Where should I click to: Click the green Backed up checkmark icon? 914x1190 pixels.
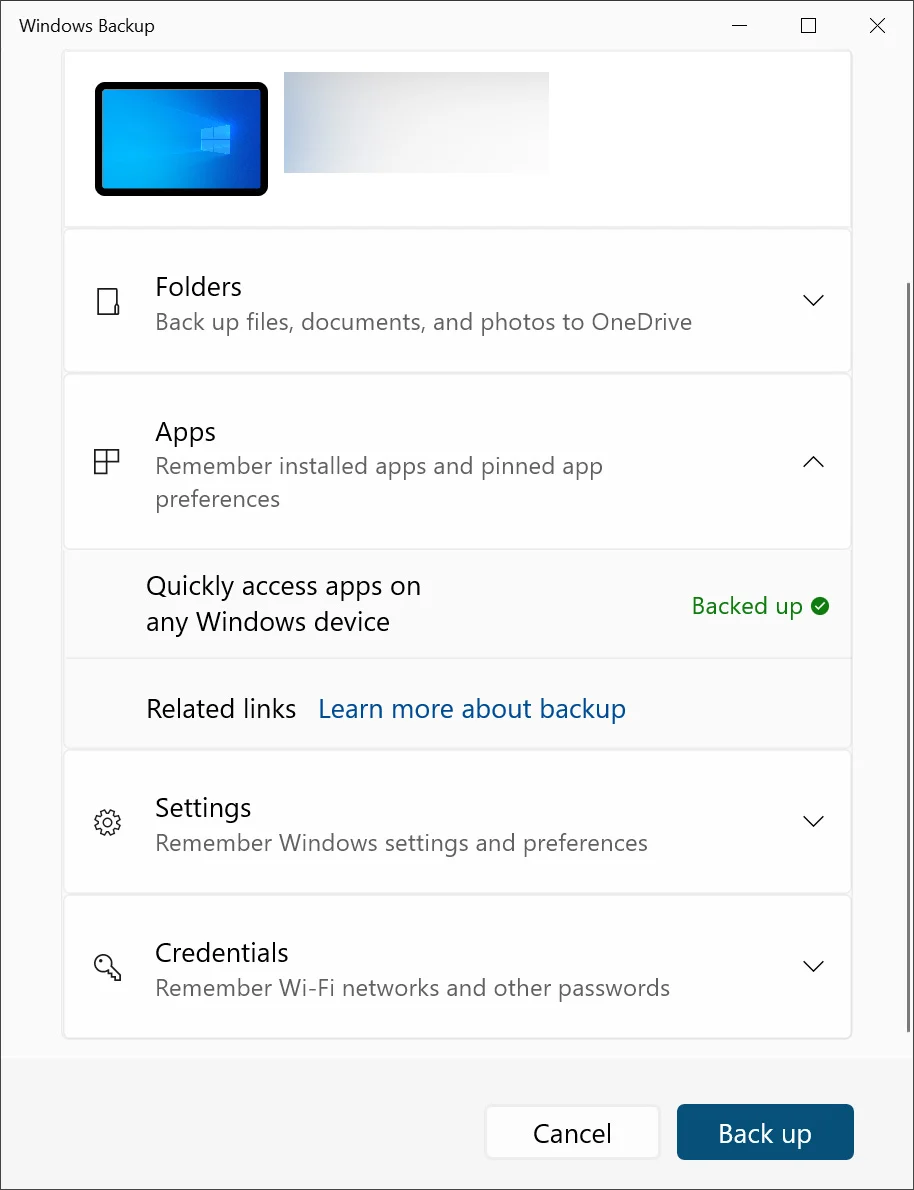[x=819, y=606]
